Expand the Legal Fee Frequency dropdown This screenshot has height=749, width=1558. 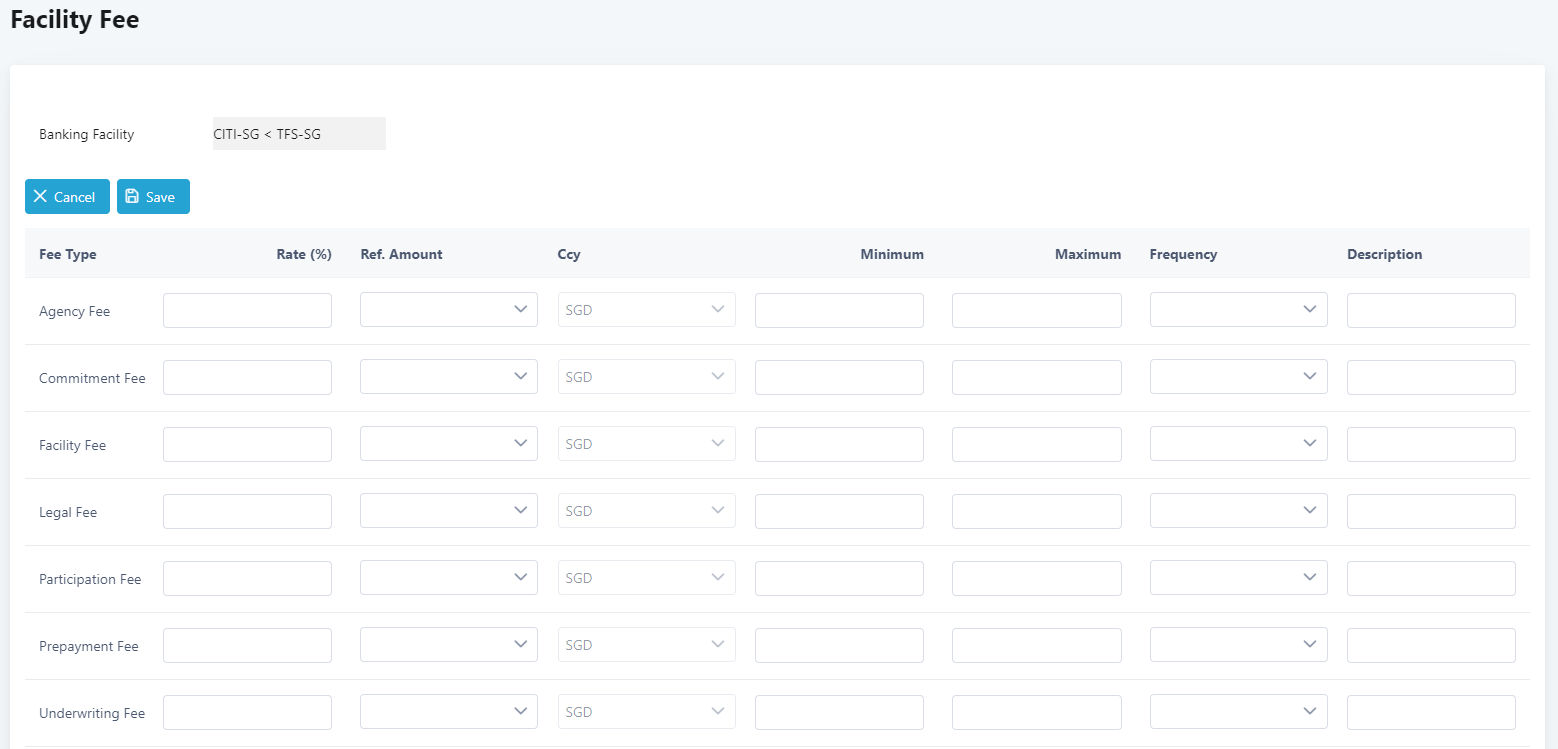[1238, 511]
